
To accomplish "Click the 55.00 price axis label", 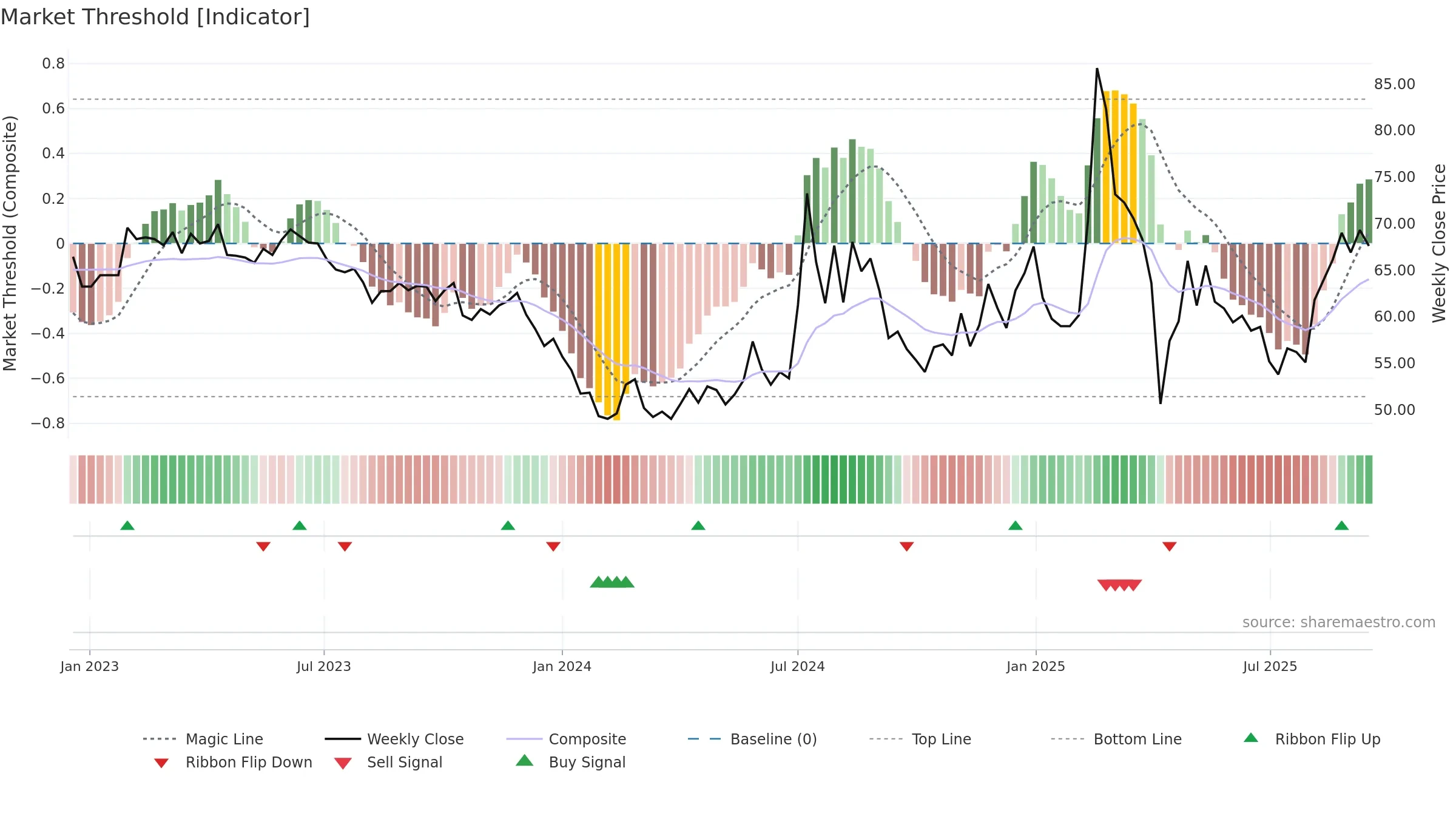I will pos(1395,363).
